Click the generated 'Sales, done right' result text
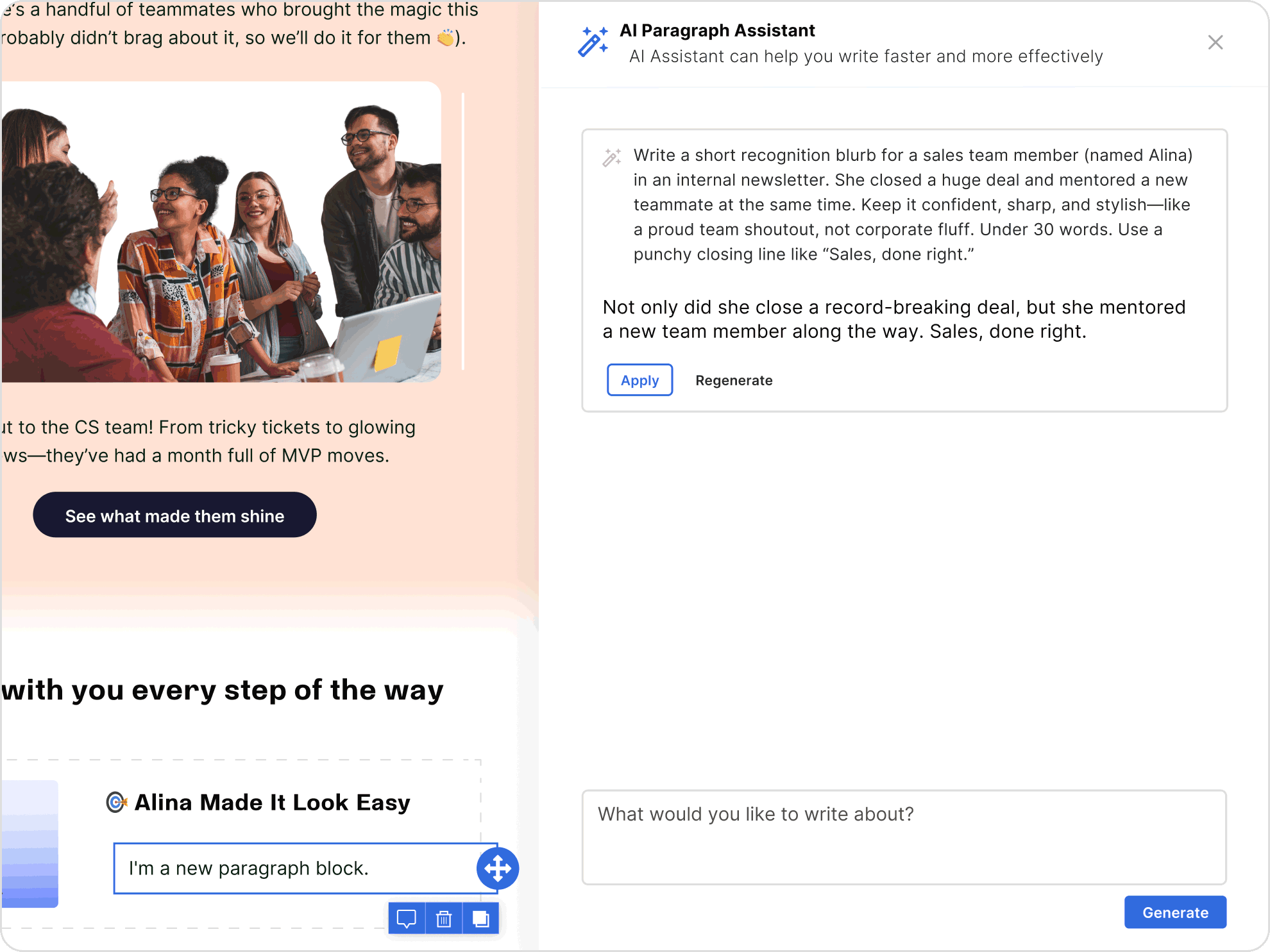 893,319
